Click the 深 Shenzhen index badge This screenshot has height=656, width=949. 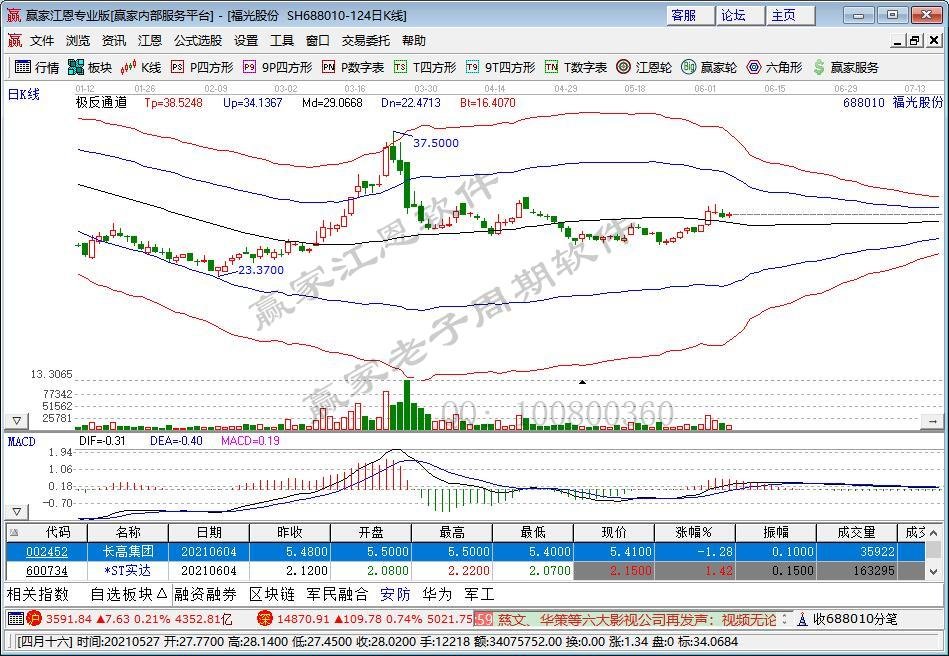(265, 619)
